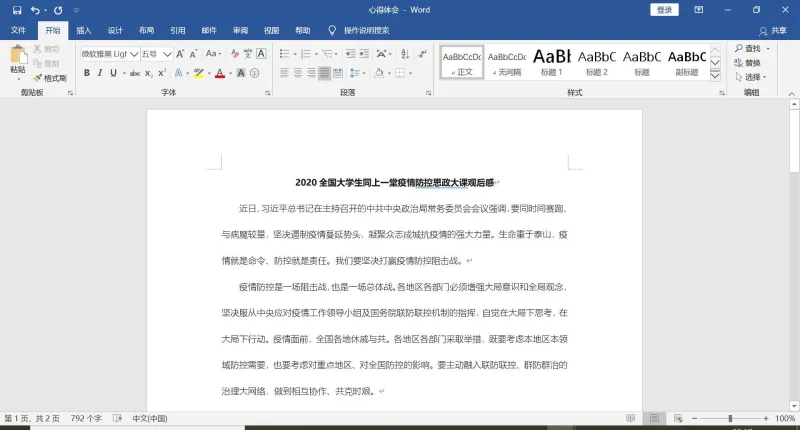Apply superscript x² formatting
The image size is (800, 430).
pos(162,73)
